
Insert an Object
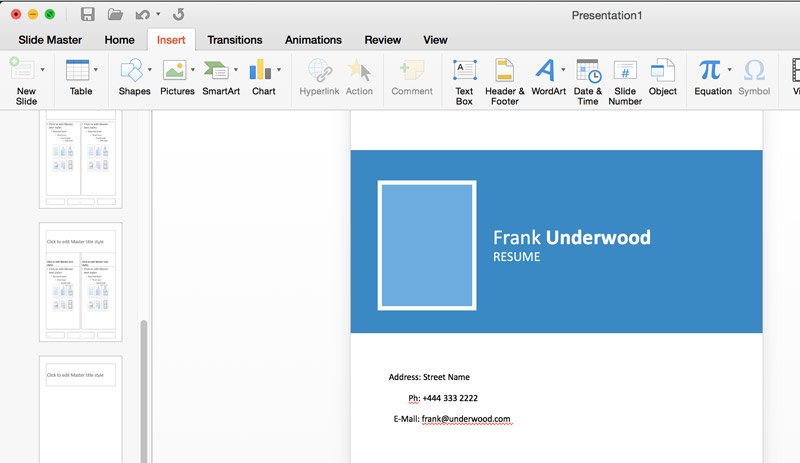pyautogui.click(x=662, y=80)
